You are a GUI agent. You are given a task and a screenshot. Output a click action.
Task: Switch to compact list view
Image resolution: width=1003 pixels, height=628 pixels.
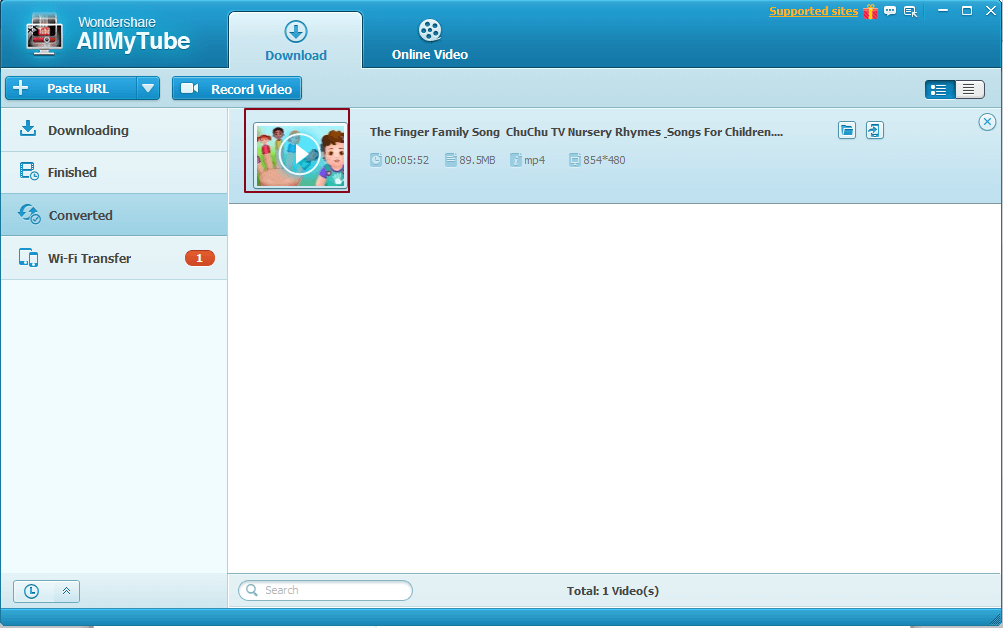tap(969, 90)
